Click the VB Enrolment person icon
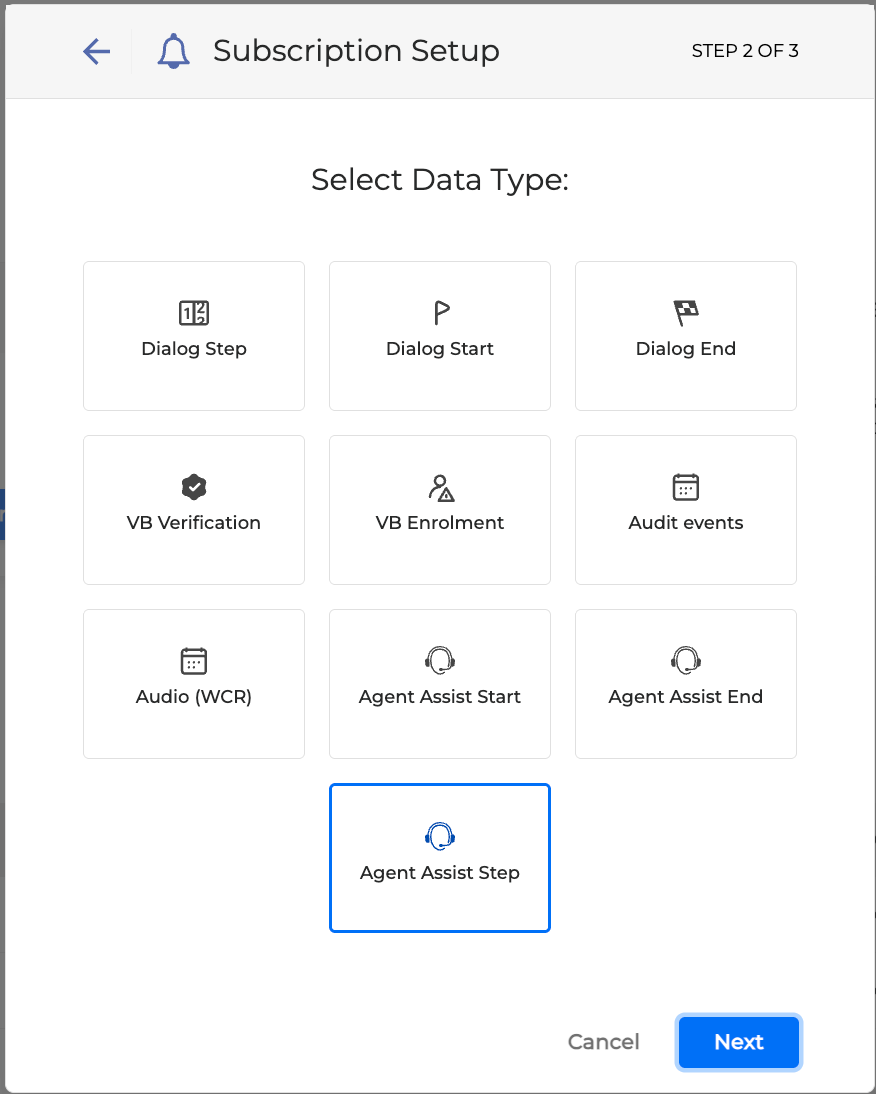 tap(440, 487)
